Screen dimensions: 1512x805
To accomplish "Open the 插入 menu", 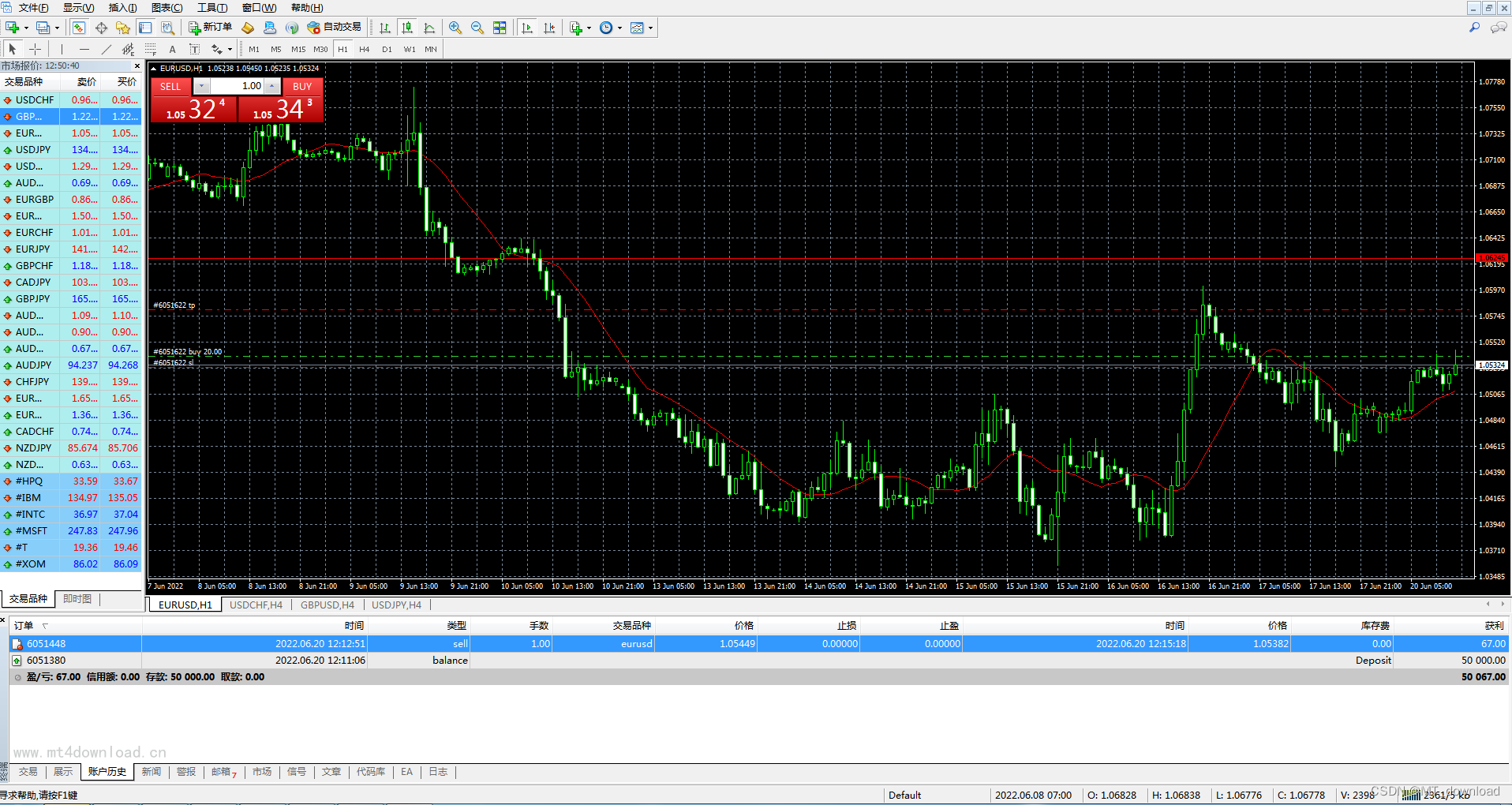I will coord(122,8).
